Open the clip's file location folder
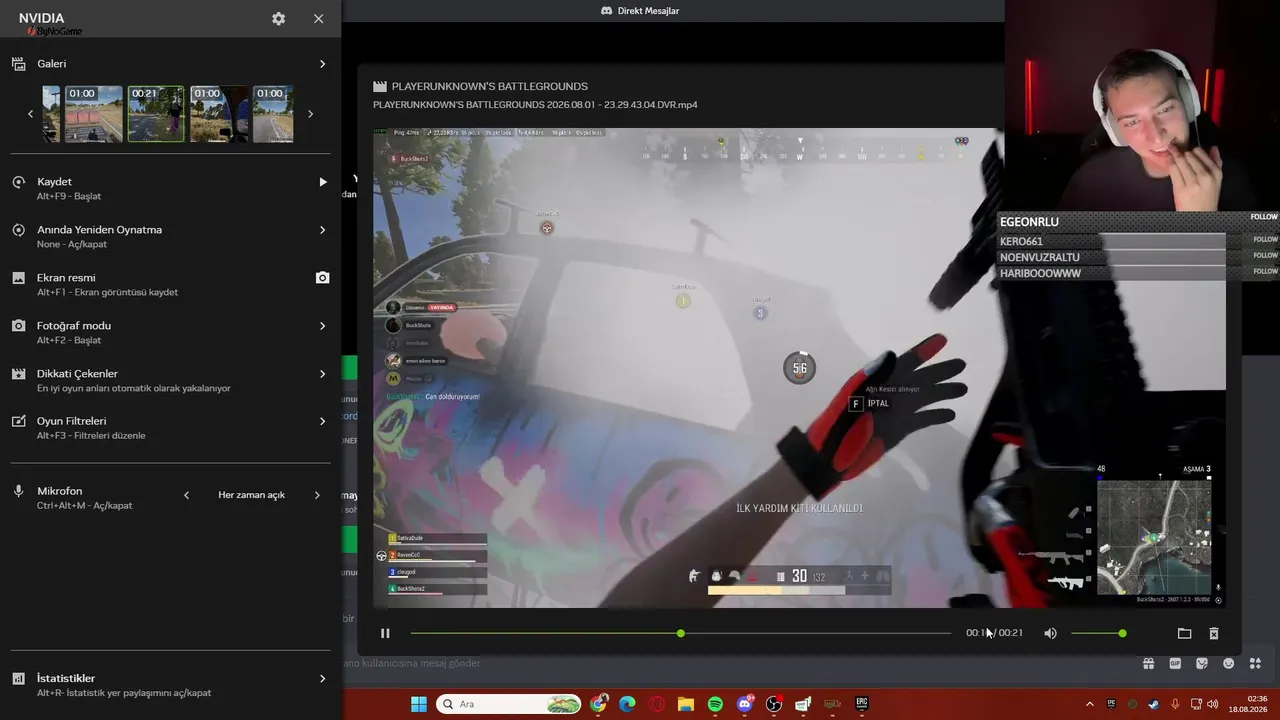The width and height of the screenshot is (1280, 720). click(1184, 633)
